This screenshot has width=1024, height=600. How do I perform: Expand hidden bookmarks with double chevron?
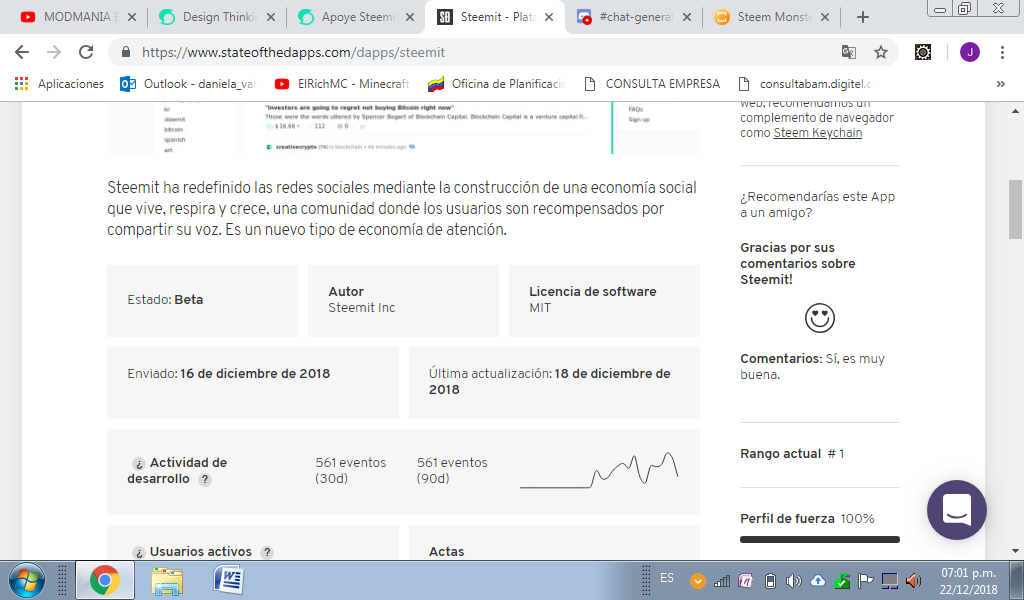1000,84
